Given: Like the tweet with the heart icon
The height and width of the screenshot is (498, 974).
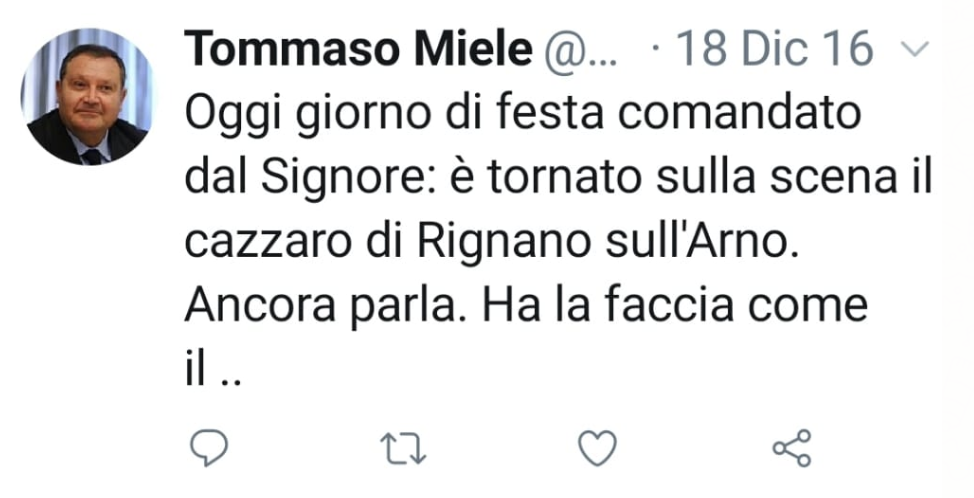Looking at the screenshot, I should (599, 450).
